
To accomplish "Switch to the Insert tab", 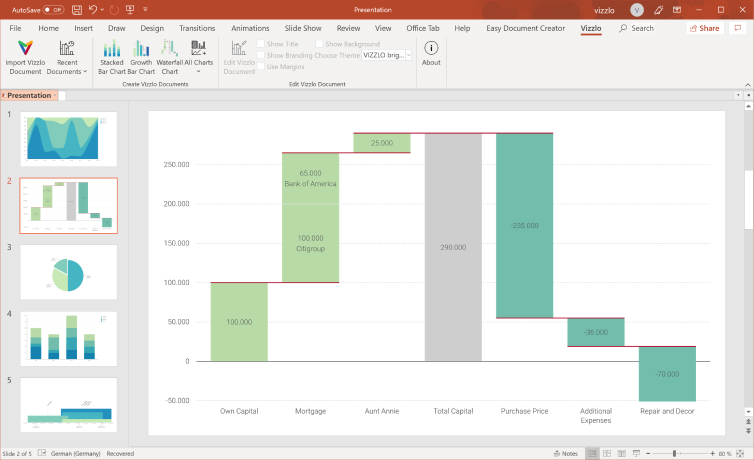I will (x=83, y=28).
